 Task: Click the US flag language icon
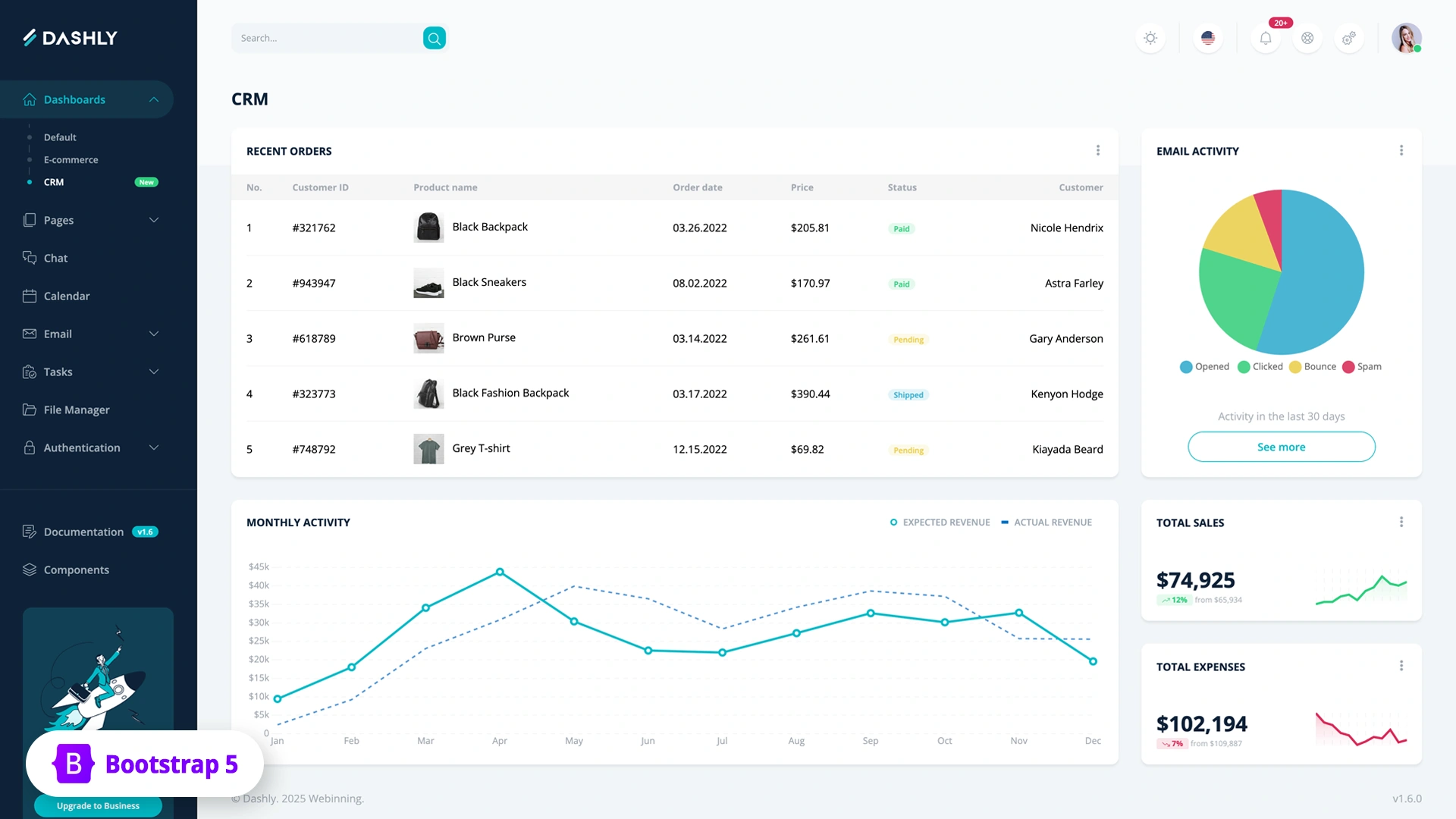tap(1207, 38)
